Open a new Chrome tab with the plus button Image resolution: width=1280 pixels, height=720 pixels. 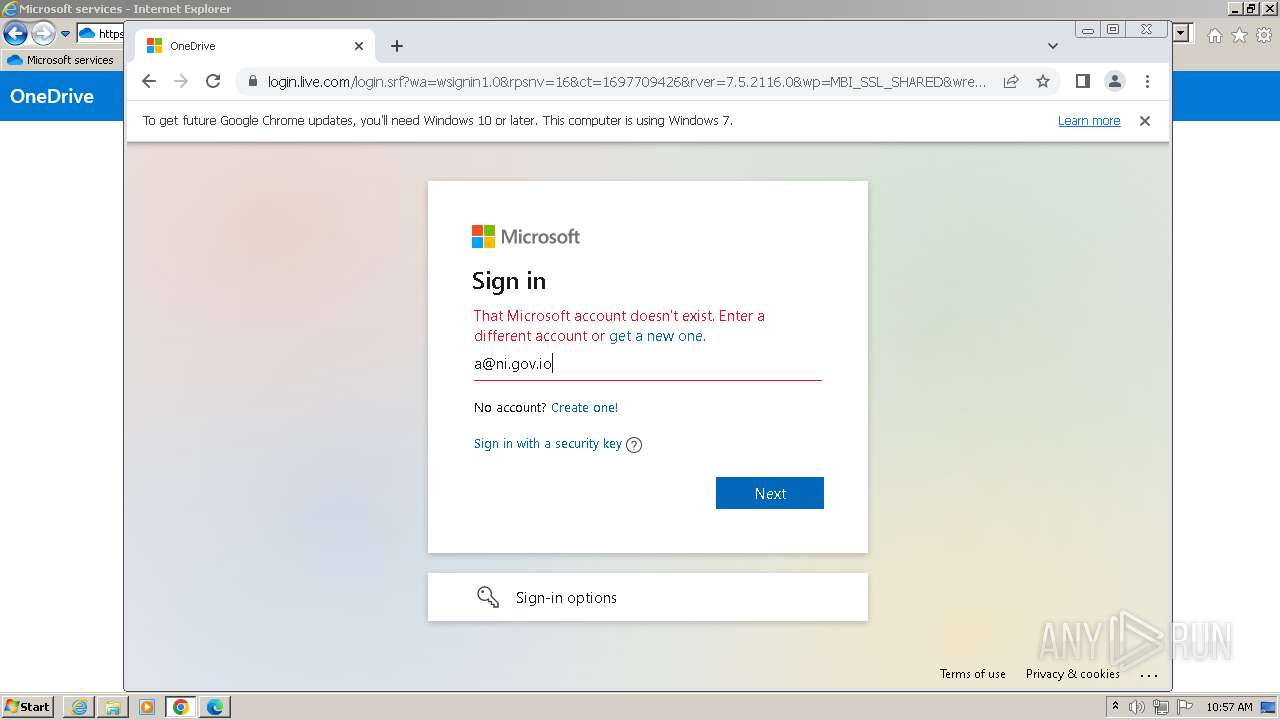[397, 46]
